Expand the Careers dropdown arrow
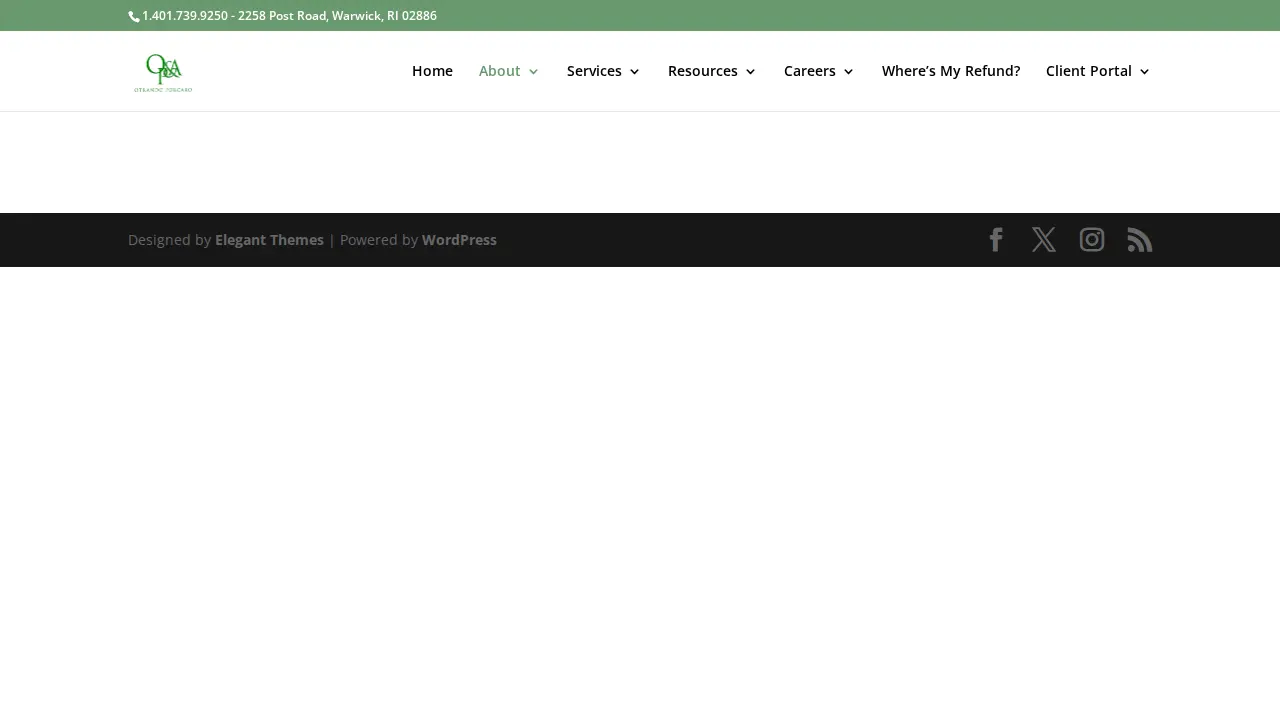Viewport: 1280px width, 720px height. pyautogui.click(x=848, y=72)
